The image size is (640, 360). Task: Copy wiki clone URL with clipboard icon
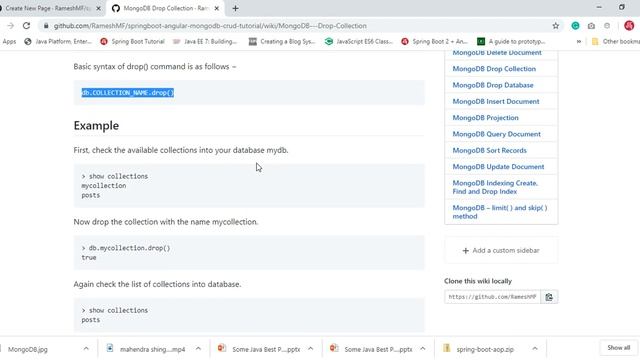pyautogui.click(x=549, y=297)
